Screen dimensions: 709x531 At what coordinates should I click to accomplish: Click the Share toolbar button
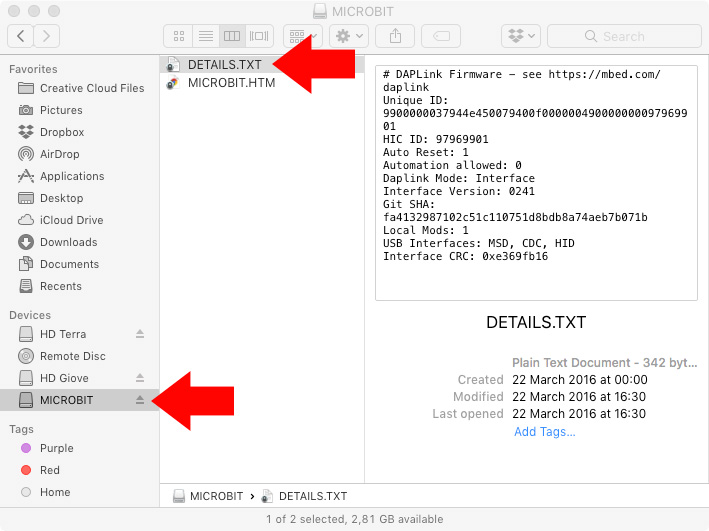[395, 36]
